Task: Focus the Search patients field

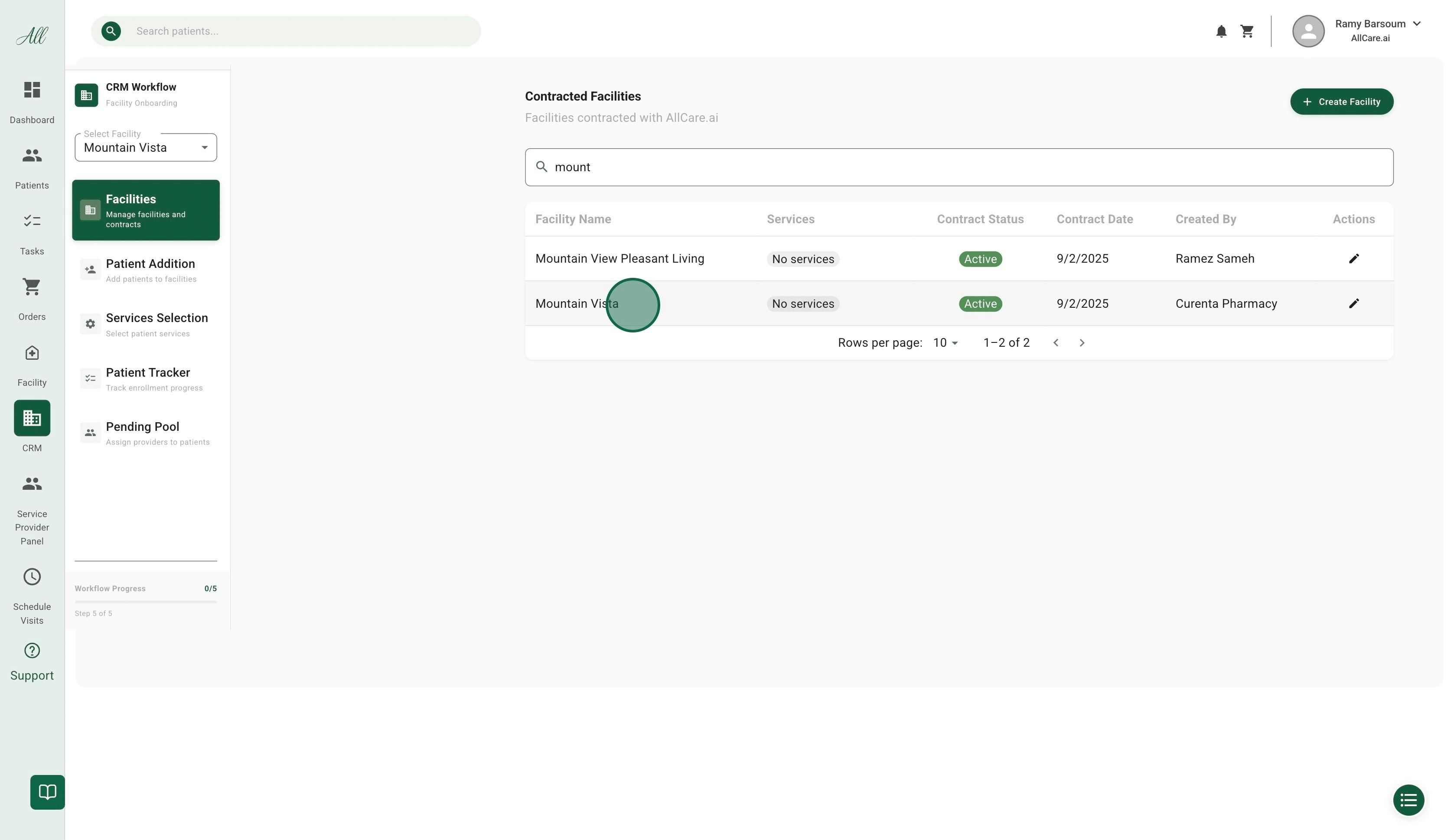Action: tap(300, 32)
